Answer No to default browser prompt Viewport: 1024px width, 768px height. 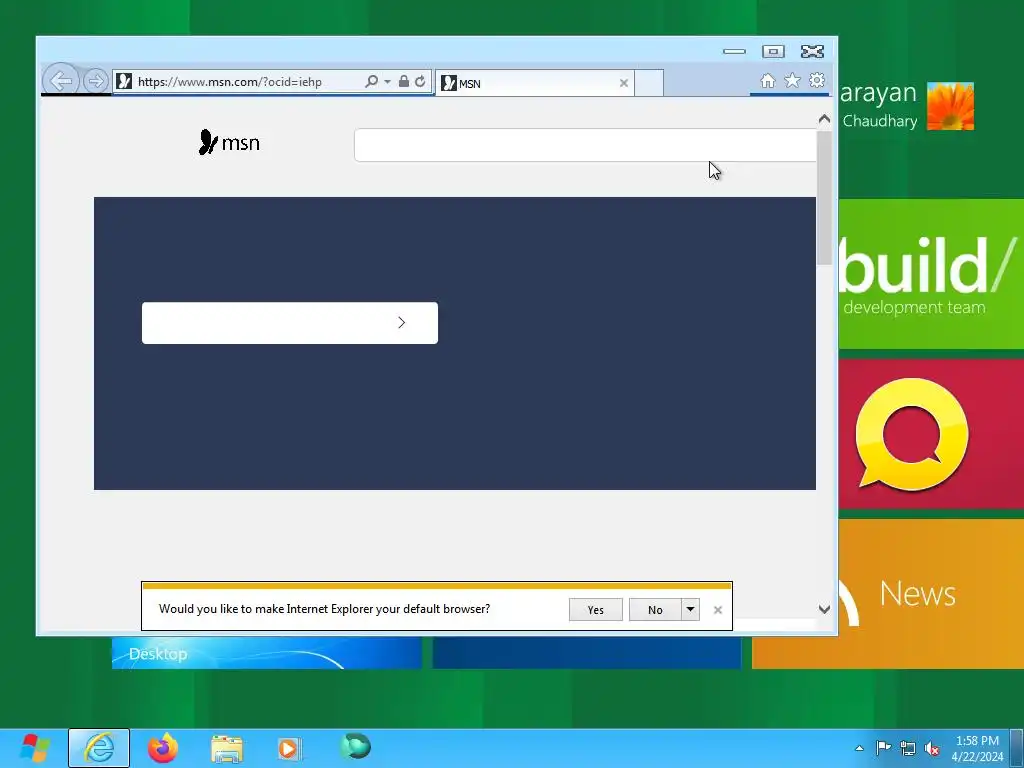pyautogui.click(x=655, y=609)
